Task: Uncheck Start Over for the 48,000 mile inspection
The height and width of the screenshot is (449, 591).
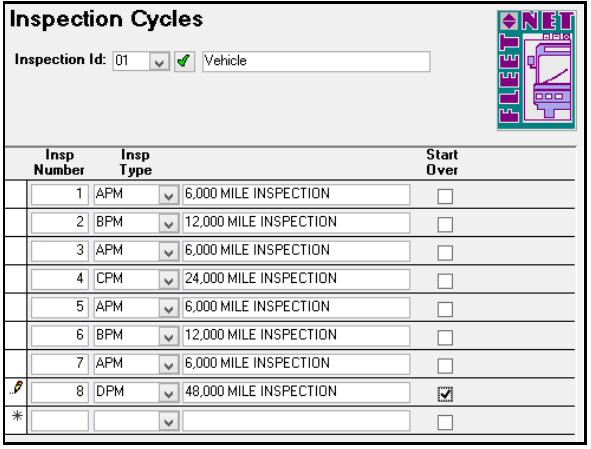Action: (x=445, y=394)
